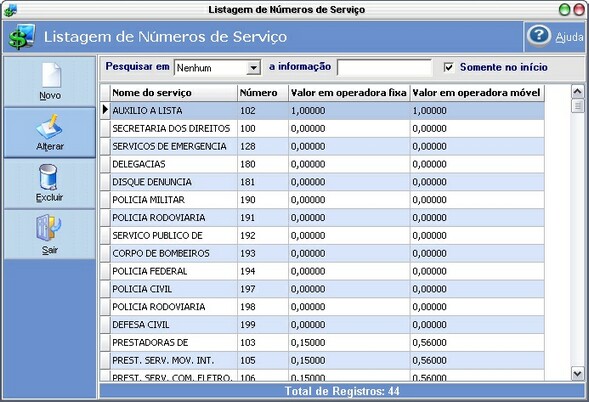Select the POLICIA MILITAR row
Viewport: 589px width, 402px height.
[322, 200]
